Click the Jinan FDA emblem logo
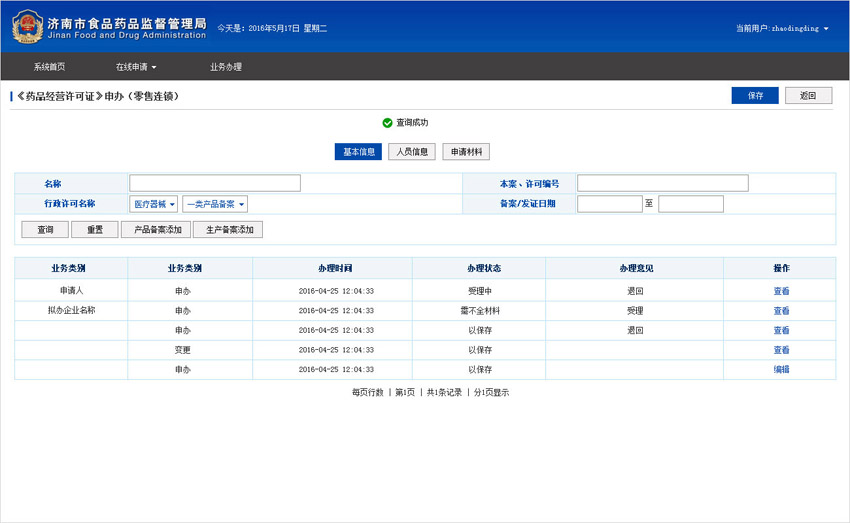Image resolution: width=850 pixels, height=523 pixels. point(27,27)
